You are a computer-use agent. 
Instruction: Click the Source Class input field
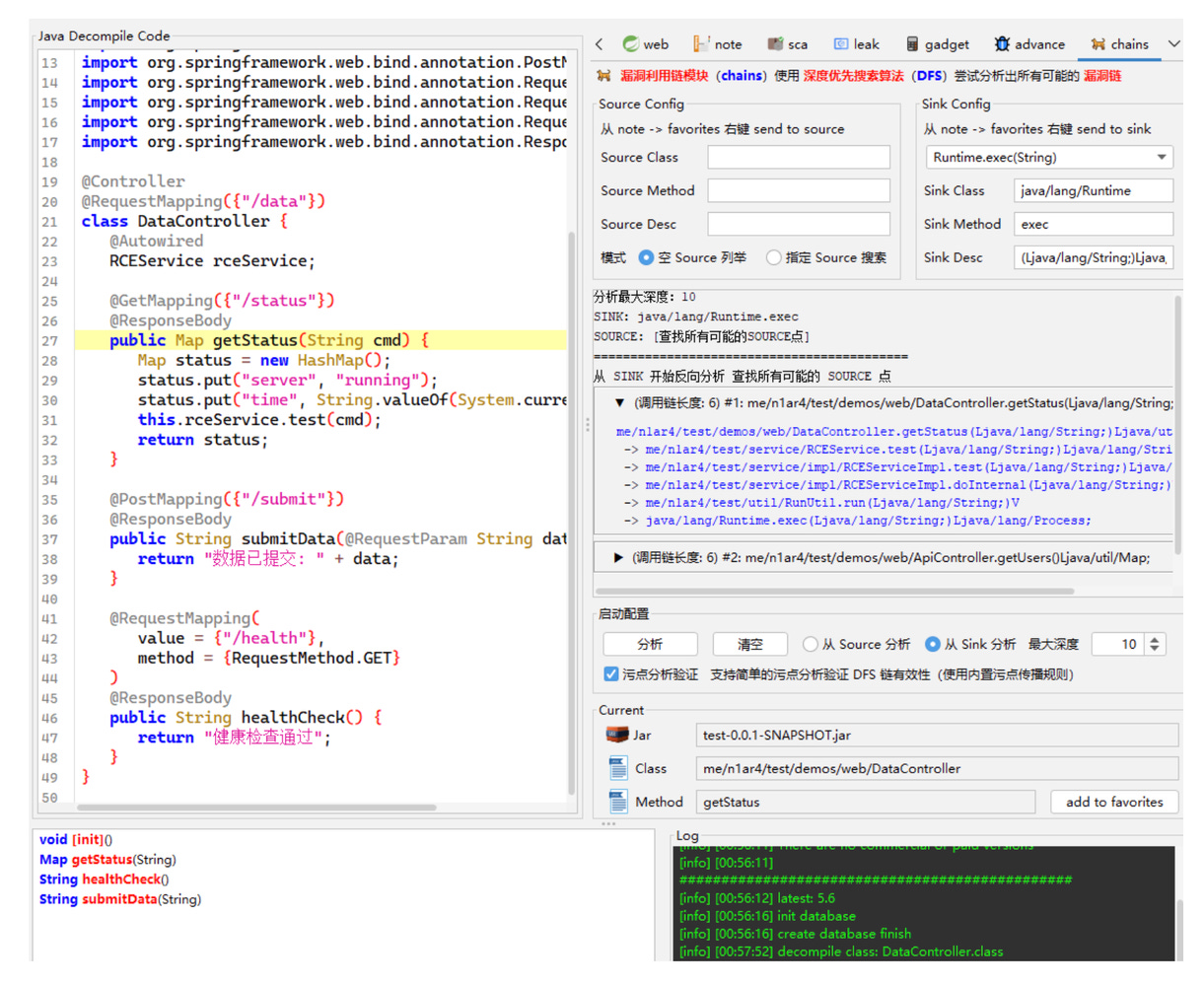click(x=799, y=157)
